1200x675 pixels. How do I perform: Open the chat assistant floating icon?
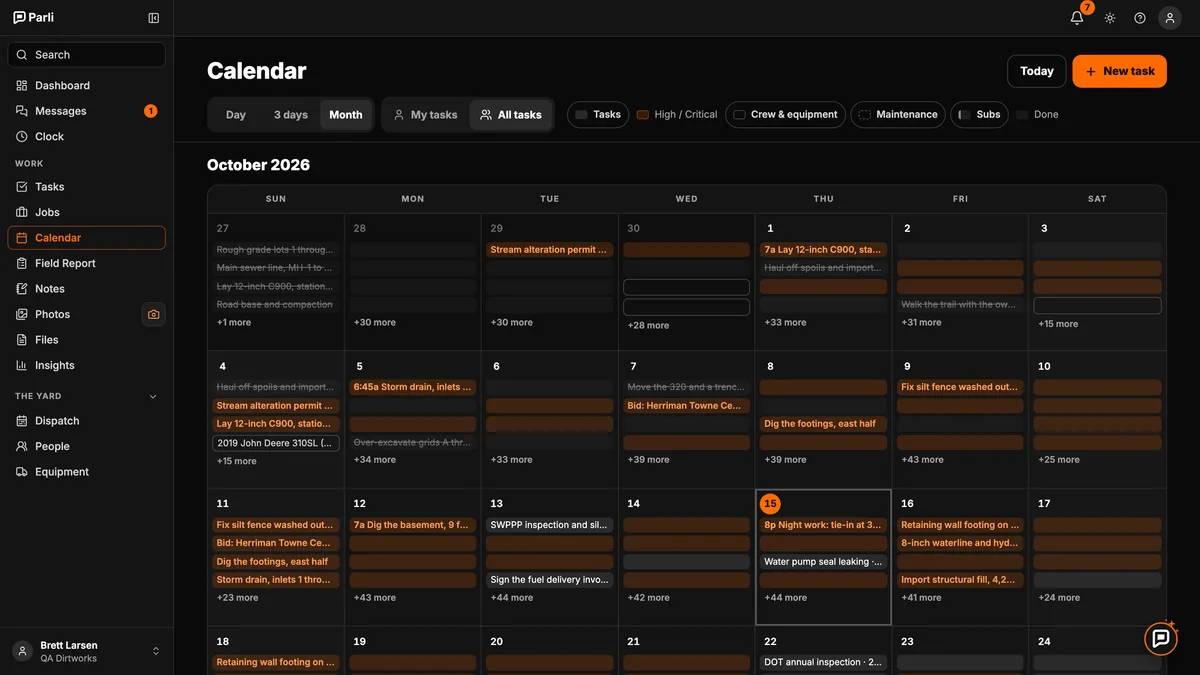point(1160,638)
